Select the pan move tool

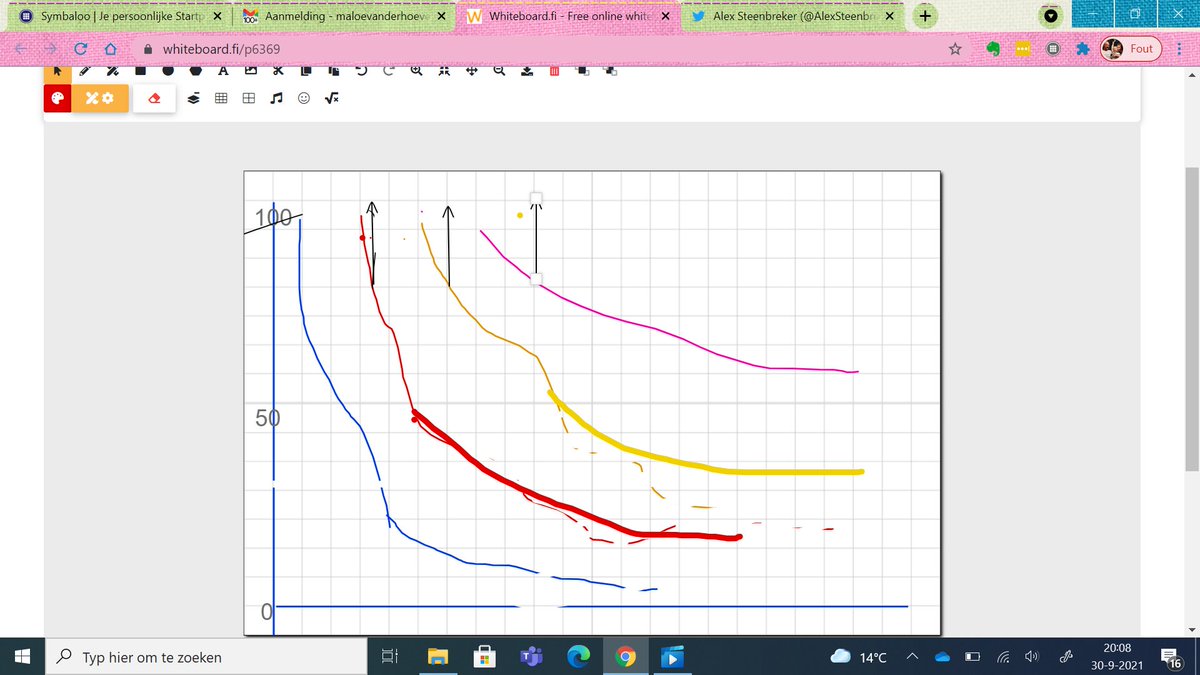pos(471,71)
